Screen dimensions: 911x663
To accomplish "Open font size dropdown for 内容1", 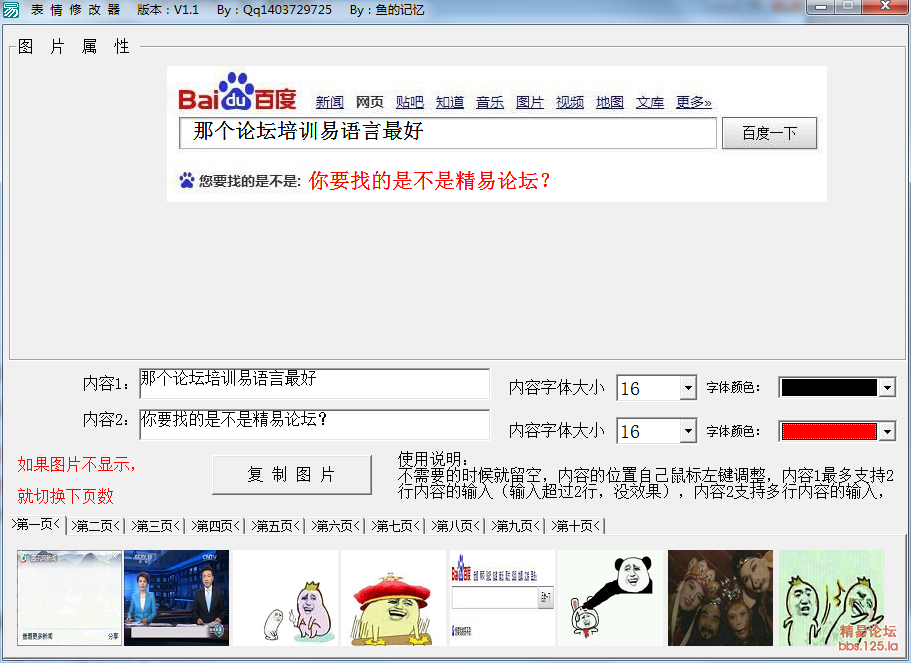I will (687, 388).
